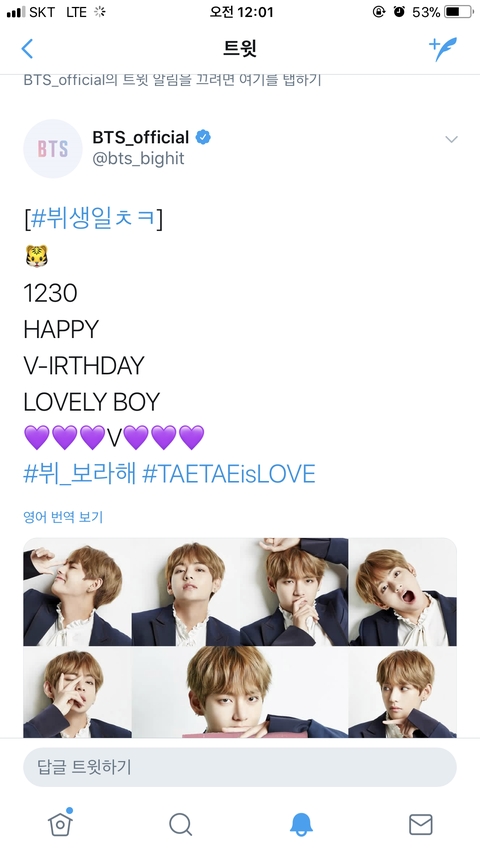Tap the back arrow icon

coord(27,48)
